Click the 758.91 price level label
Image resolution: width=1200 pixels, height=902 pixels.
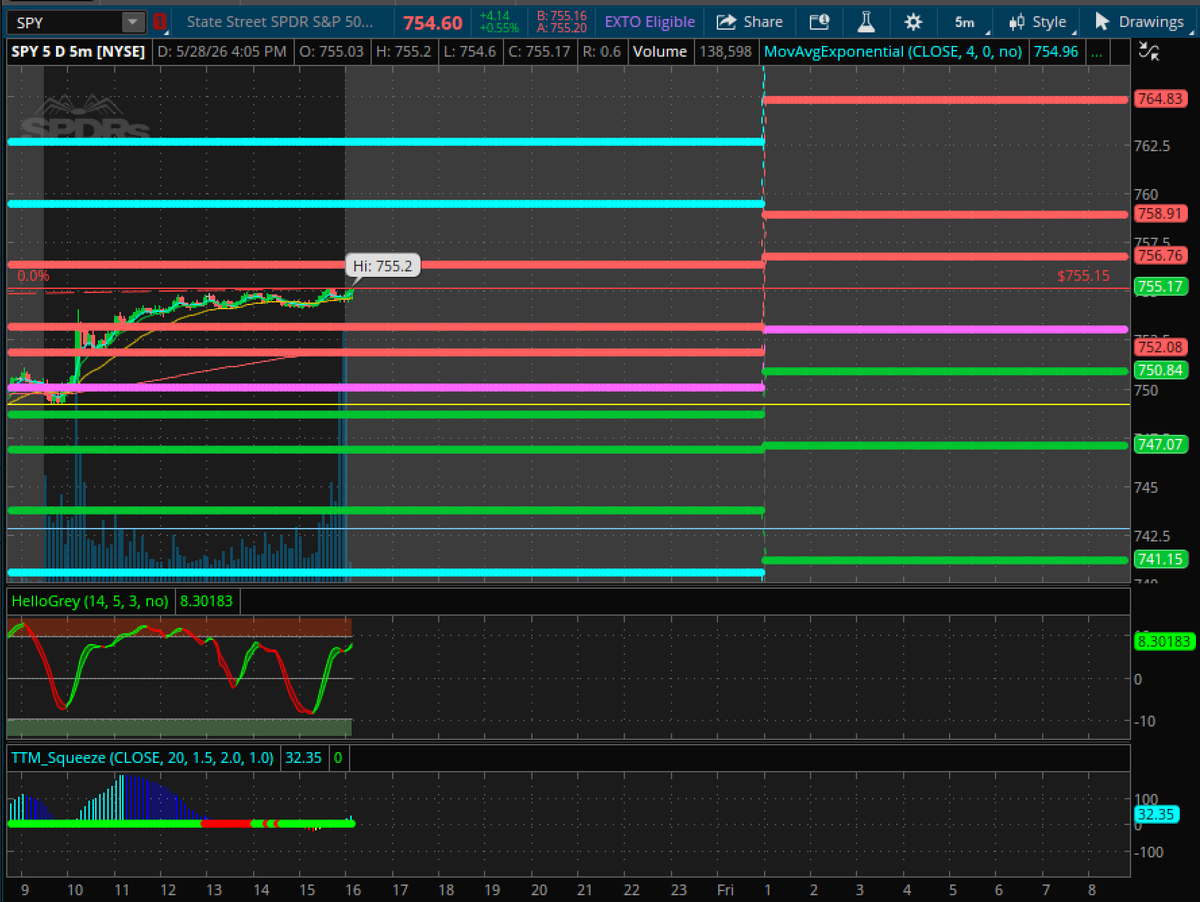pyautogui.click(x=1160, y=213)
